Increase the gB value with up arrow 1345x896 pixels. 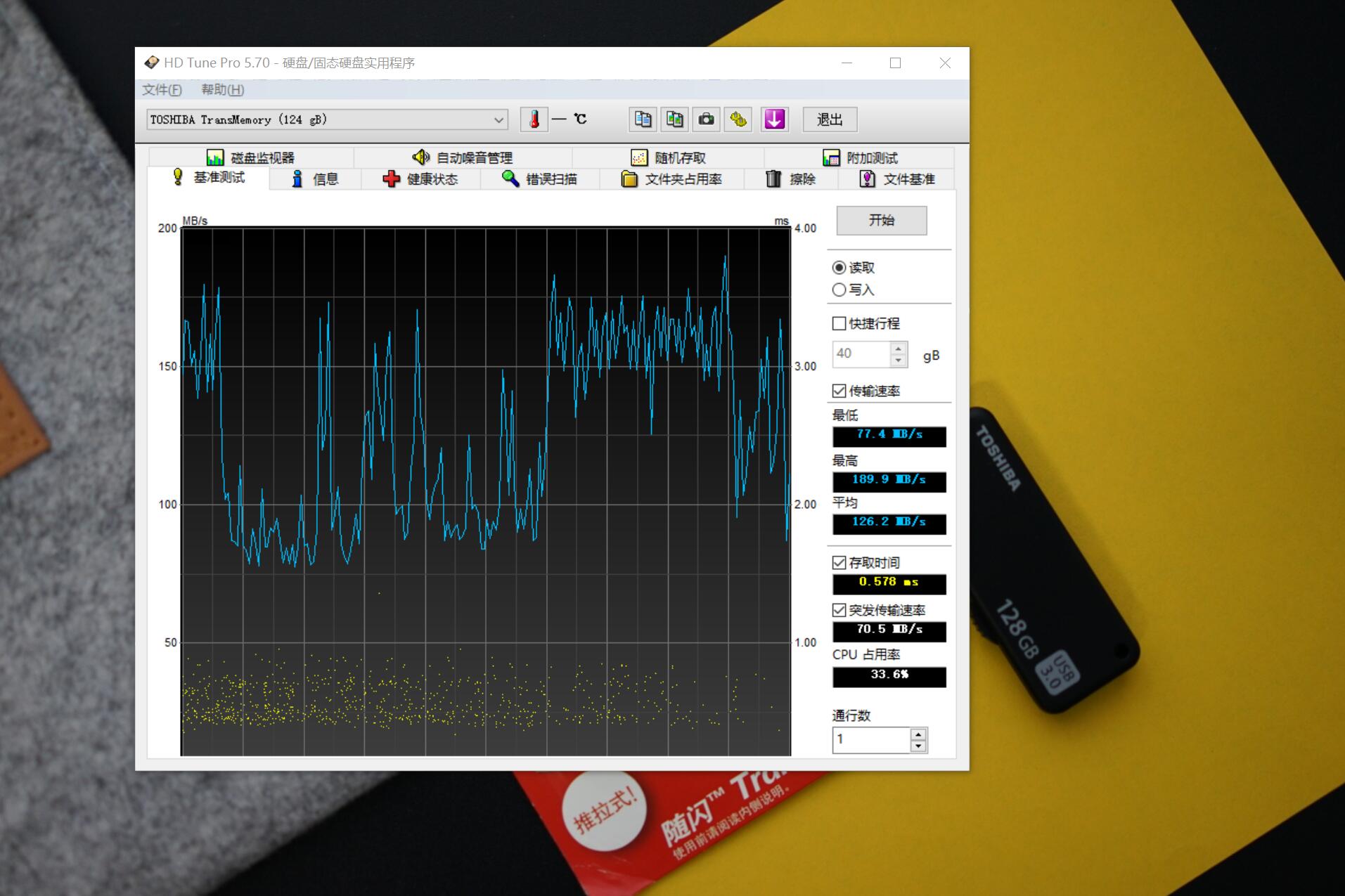(x=898, y=348)
